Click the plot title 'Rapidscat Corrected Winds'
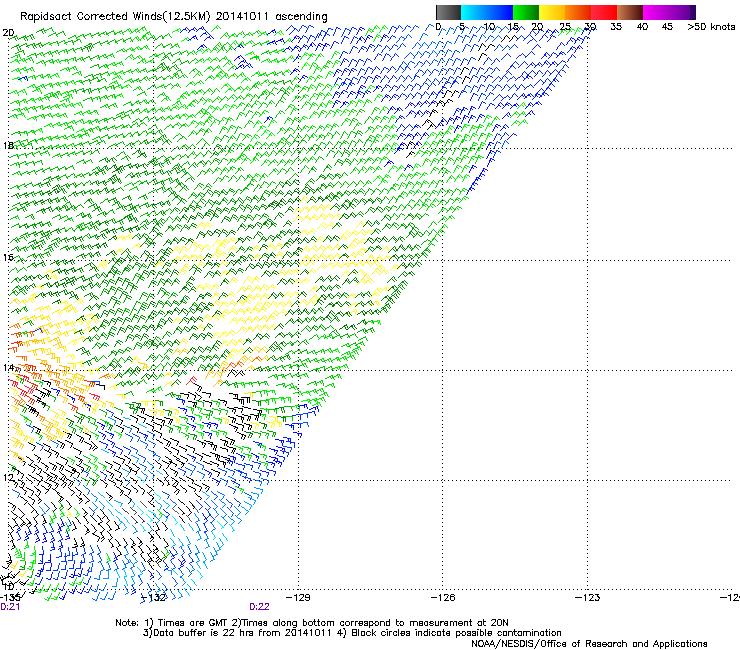740x650 pixels. coord(91,16)
